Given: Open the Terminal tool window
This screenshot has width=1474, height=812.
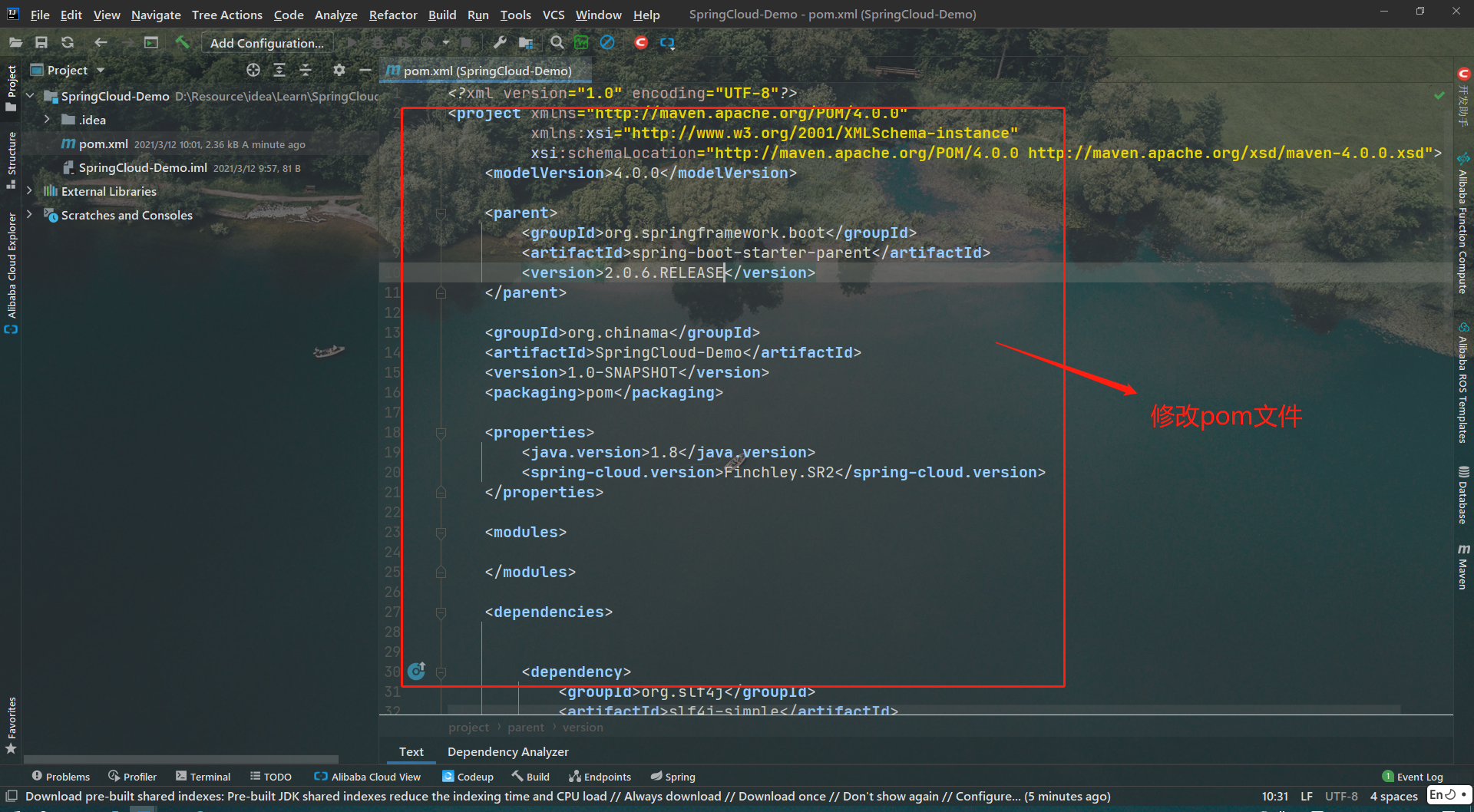Looking at the screenshot, I should [203, 777].
